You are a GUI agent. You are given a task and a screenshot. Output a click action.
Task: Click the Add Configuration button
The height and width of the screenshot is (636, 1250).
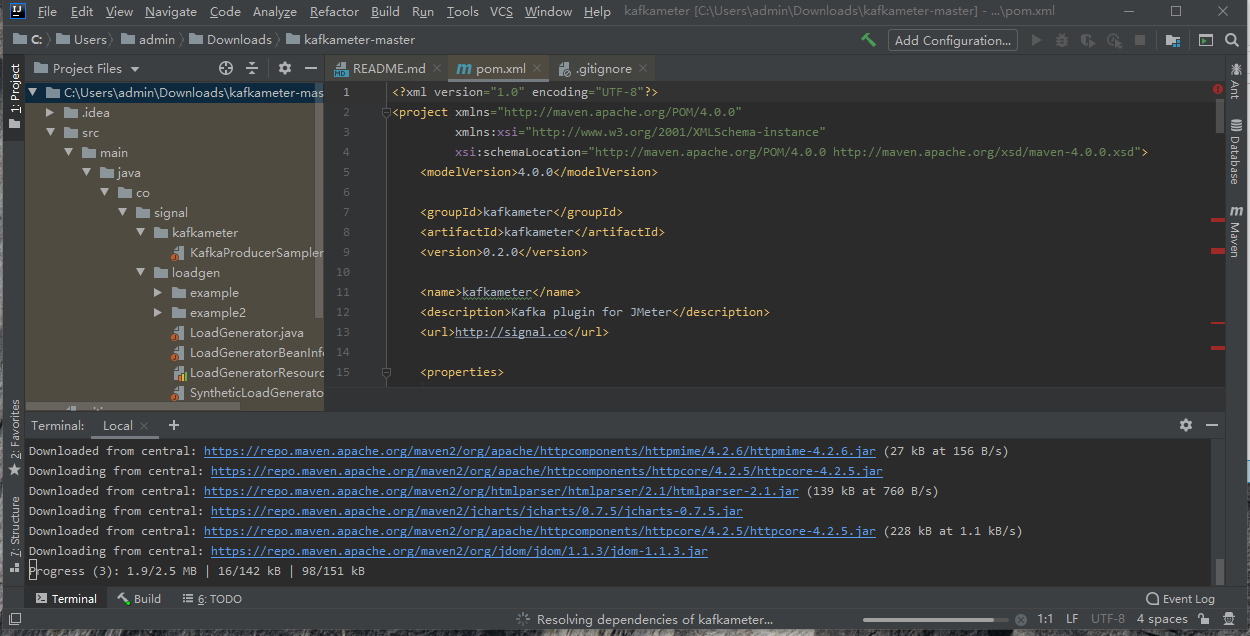(952, 40)
